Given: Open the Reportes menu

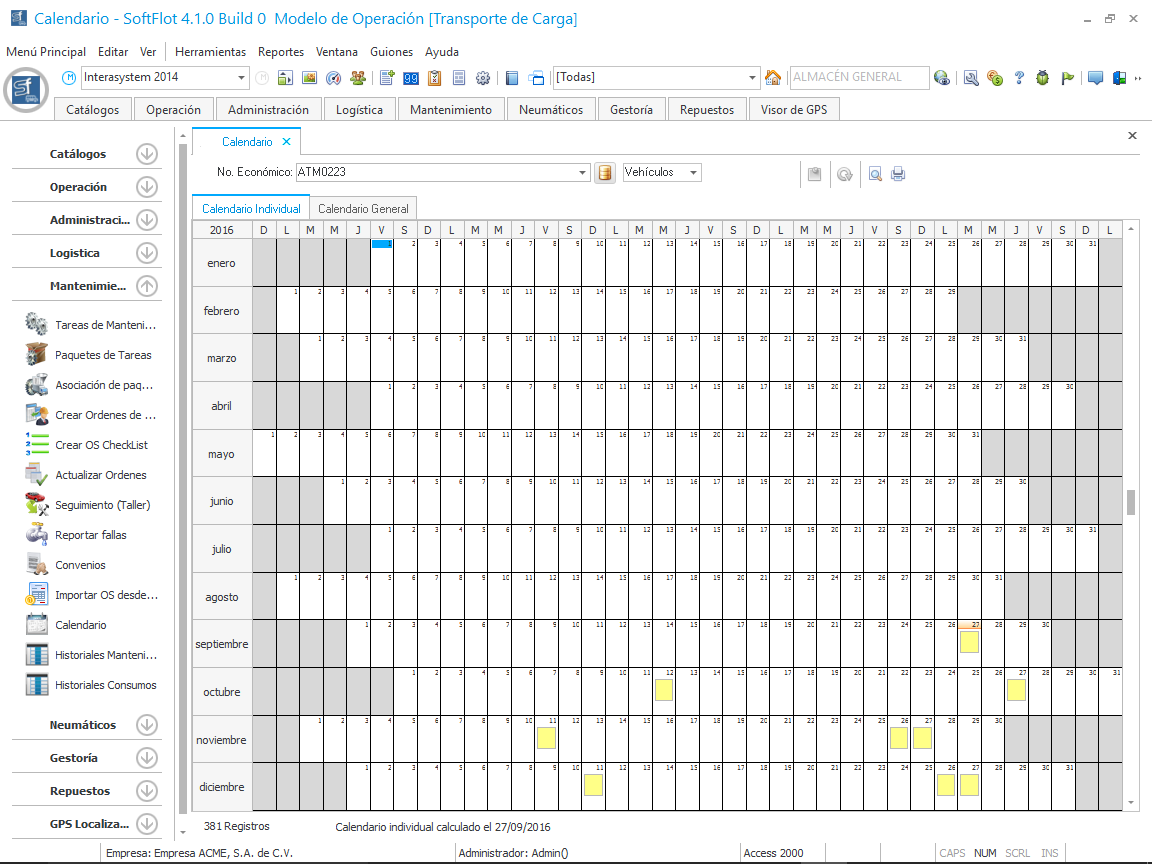Looking at the screenshot, I should (280, 52).
